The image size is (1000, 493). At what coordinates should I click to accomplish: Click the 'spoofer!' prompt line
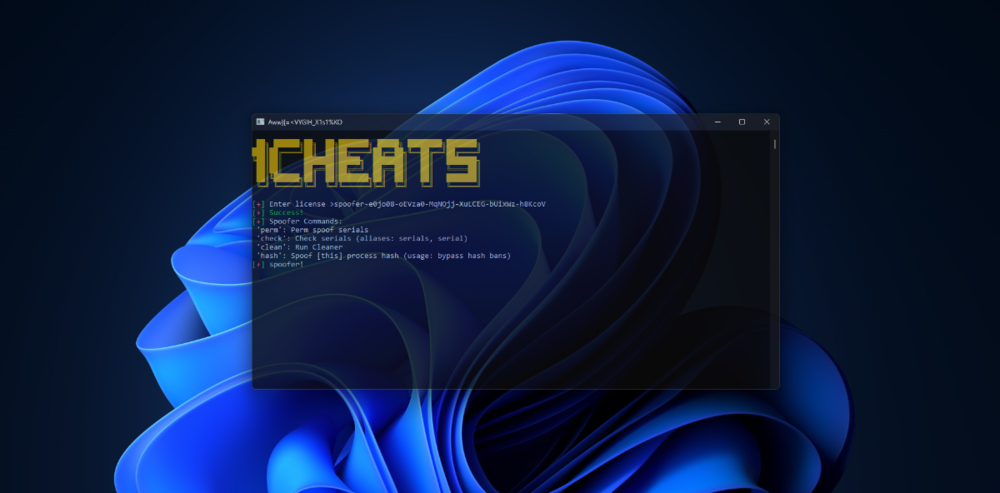[x=286, y=264]
